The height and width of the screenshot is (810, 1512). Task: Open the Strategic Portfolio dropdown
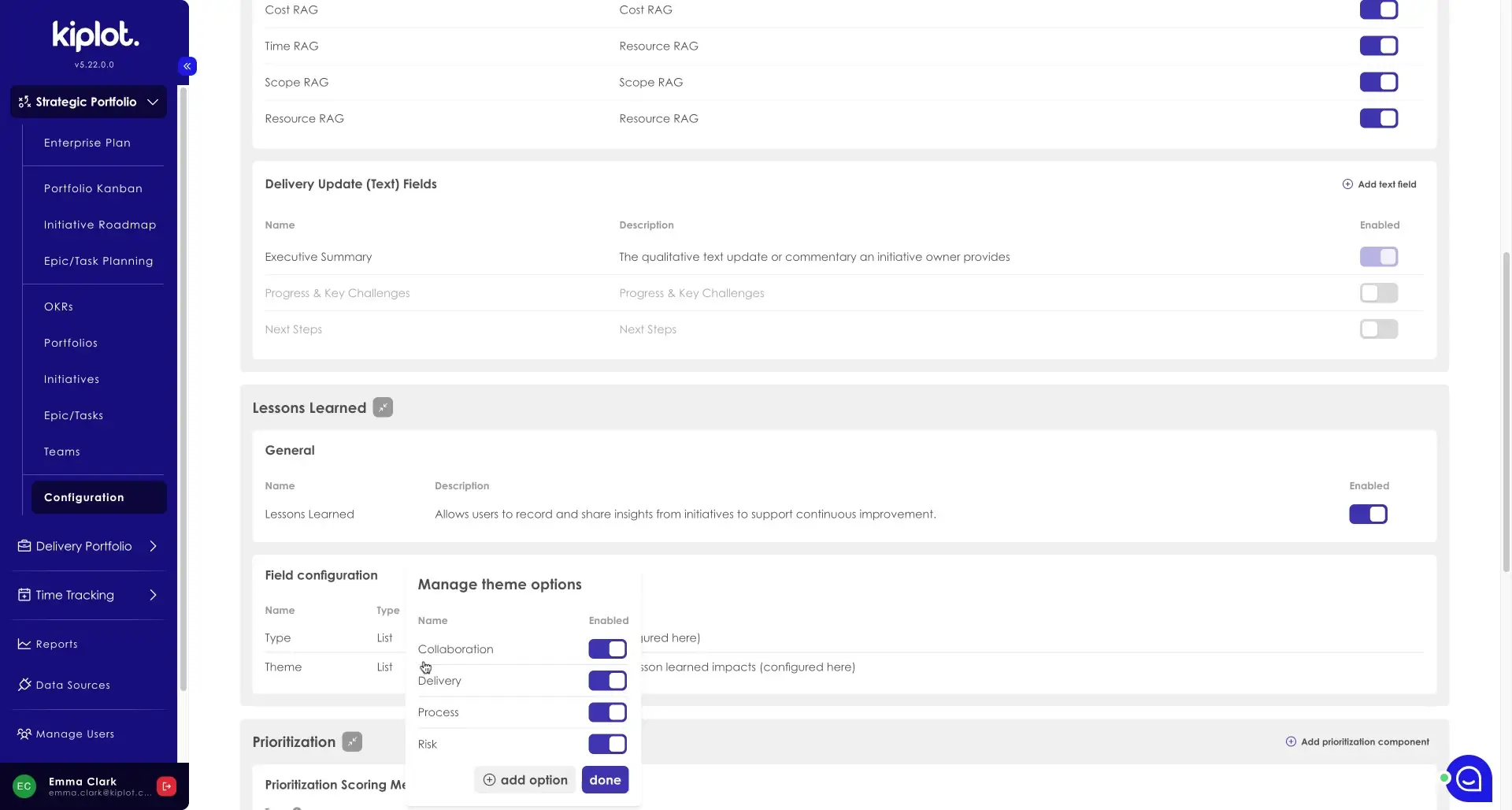(x=88, y=102)
